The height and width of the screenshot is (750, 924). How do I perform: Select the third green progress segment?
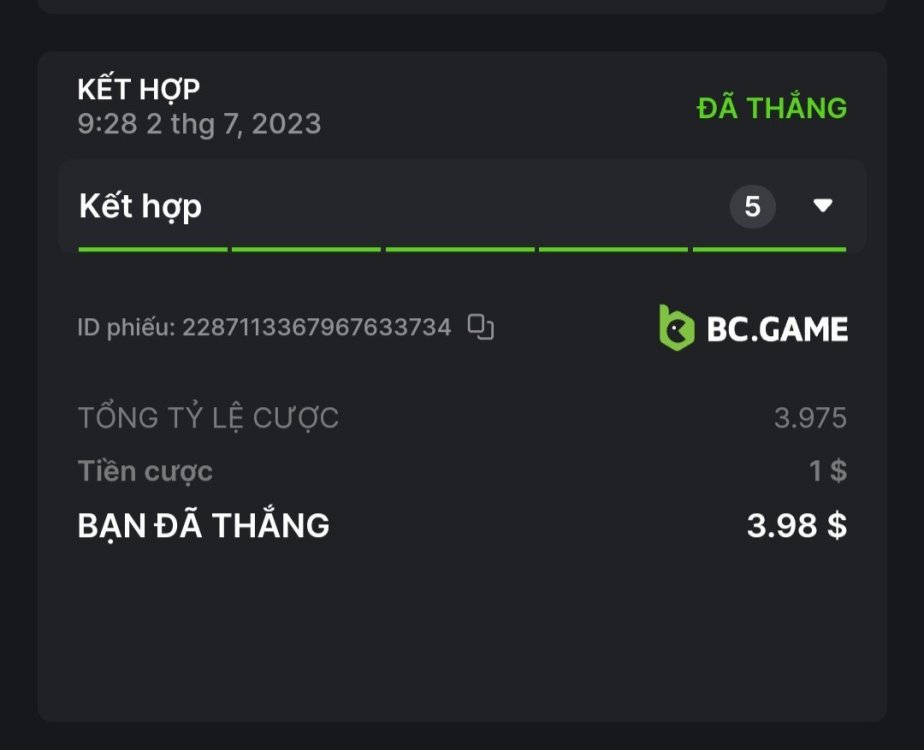tap(460, 249)
